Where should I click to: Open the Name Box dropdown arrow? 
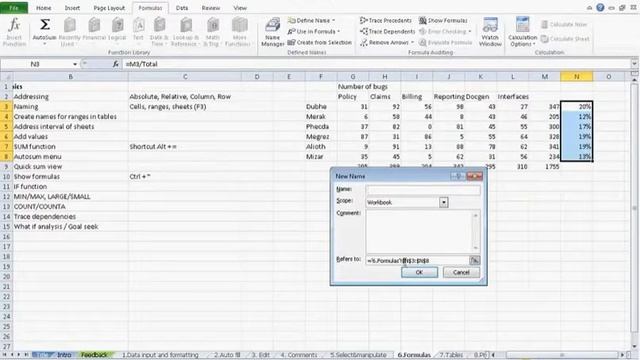(x=75, y=64)
